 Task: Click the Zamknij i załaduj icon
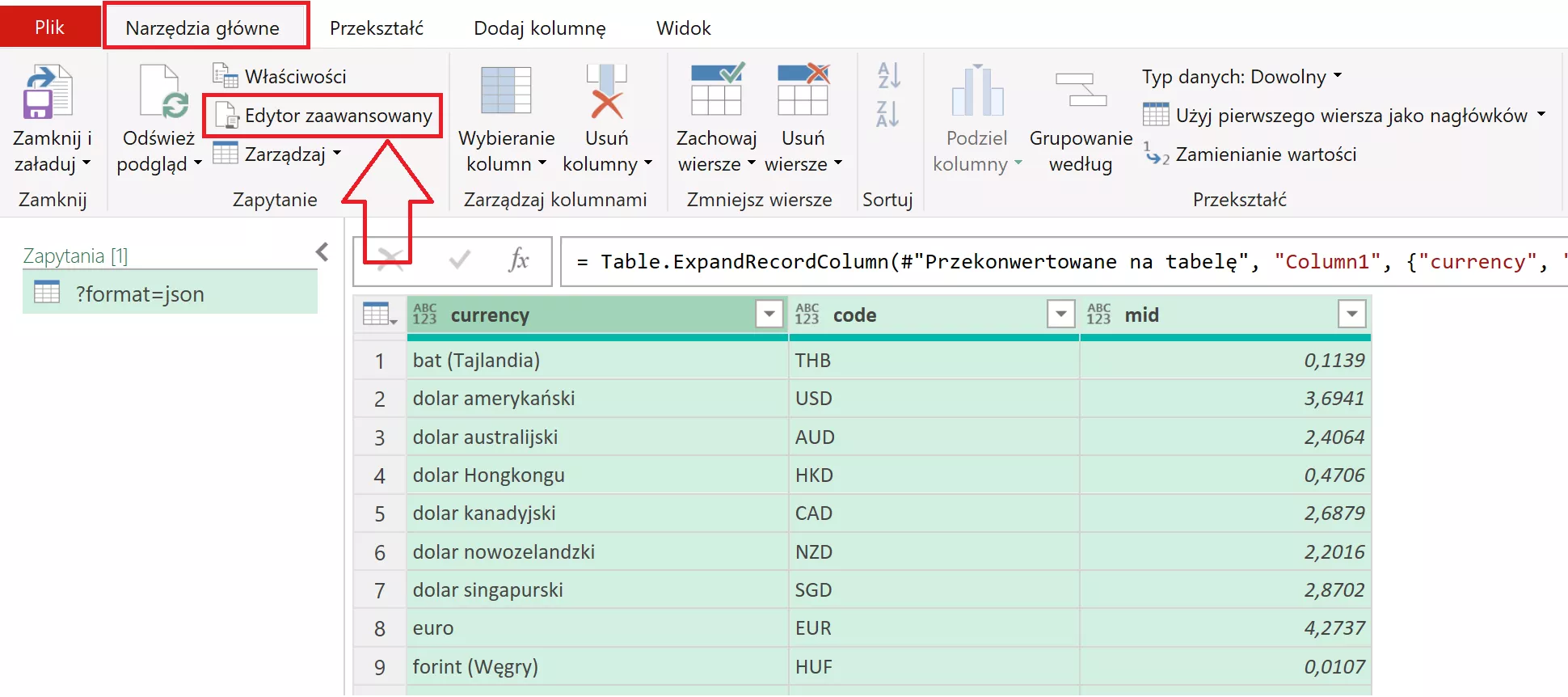coord(48,91)
